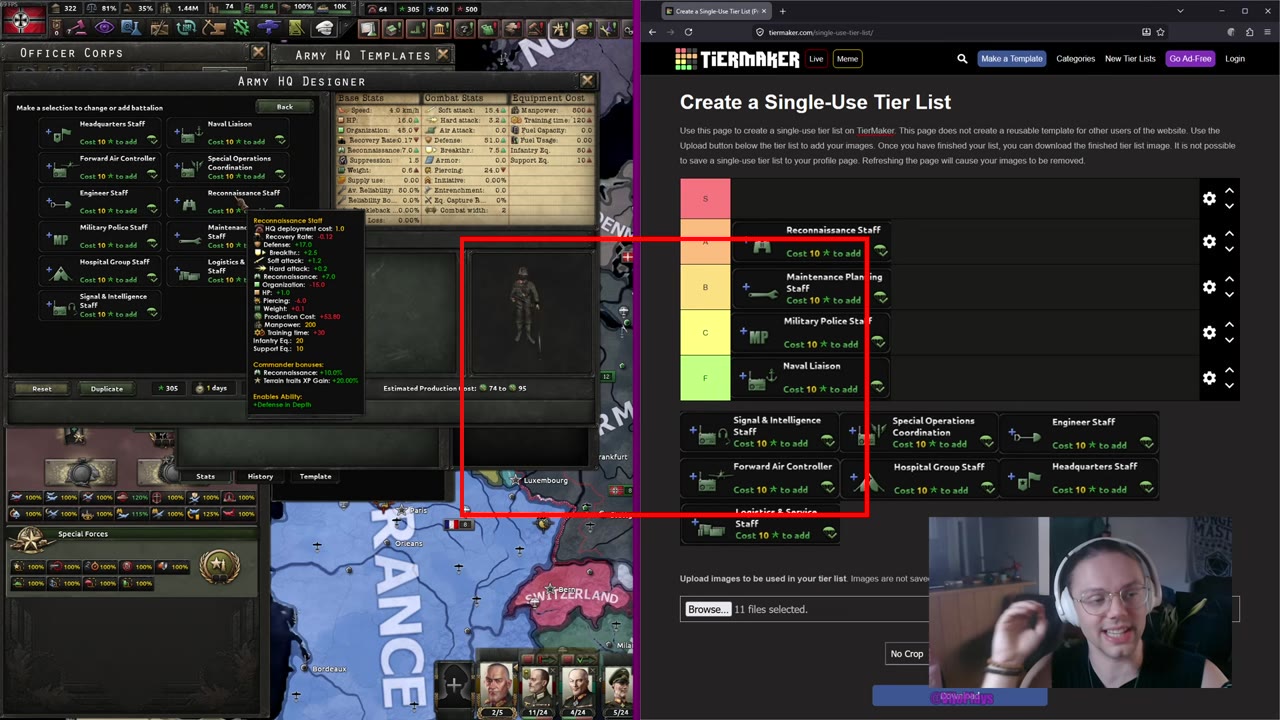
Task: Open the Meme link on TierMaker
Action: point(847,59)
